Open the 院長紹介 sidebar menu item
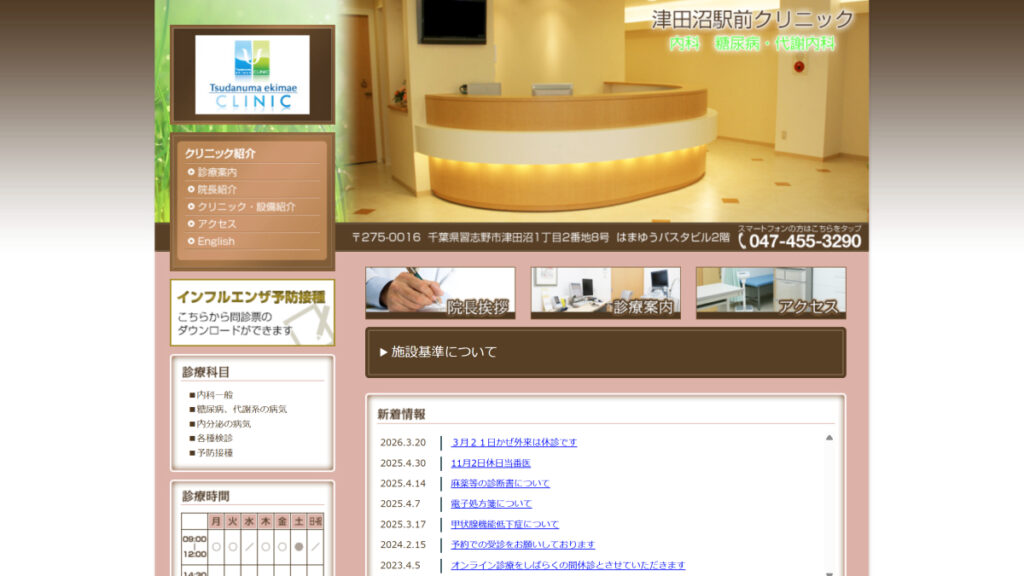1024x576 pixels. pos(217,189)
